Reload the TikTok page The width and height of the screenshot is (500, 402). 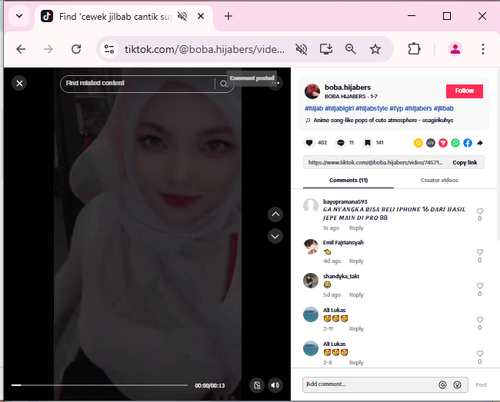pyautogui.click(x=76, y=49)
